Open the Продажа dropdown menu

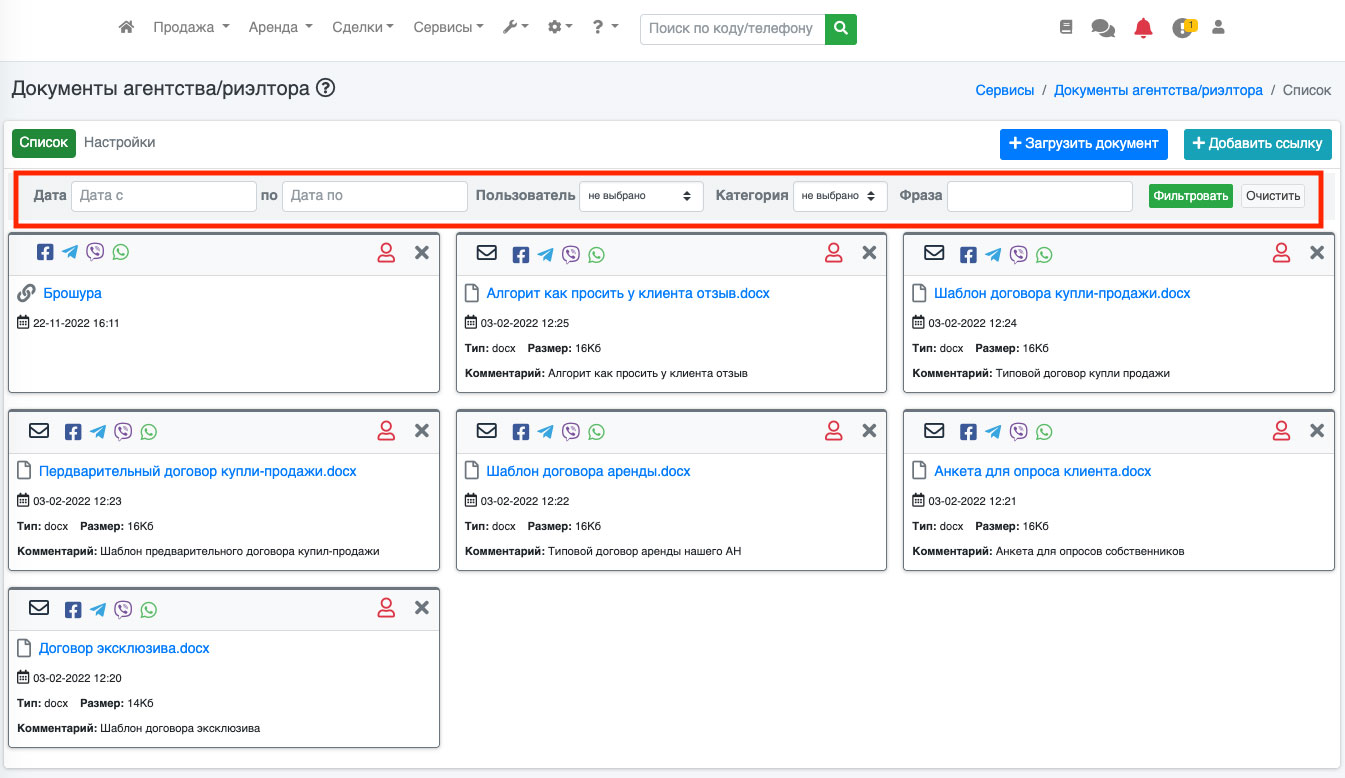tap(191, 28)
